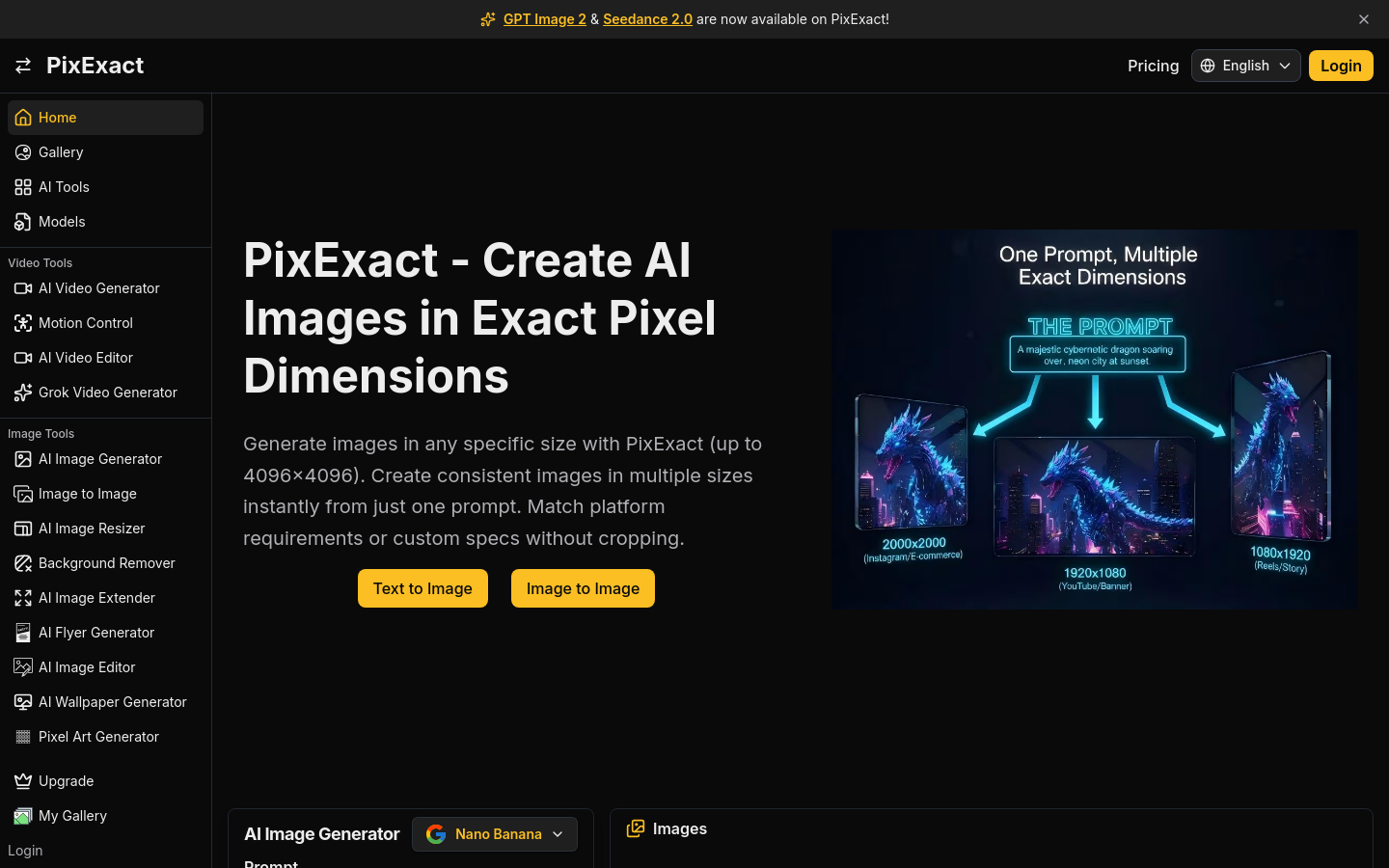Dismiss the announcement banner

pyautogui.click(x=1364, y=19)
